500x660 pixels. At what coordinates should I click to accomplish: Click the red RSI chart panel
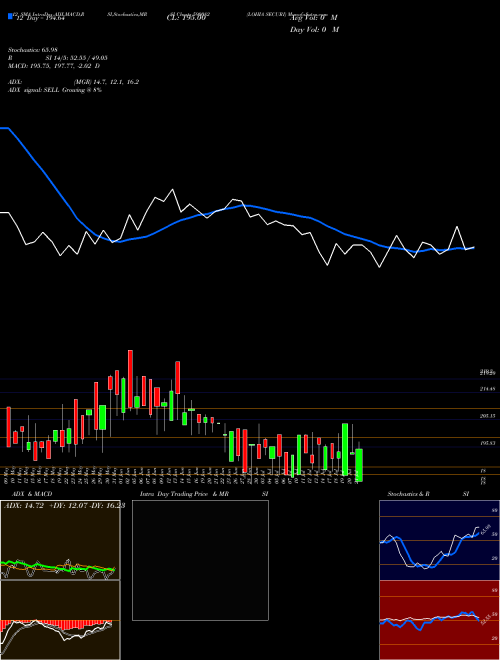(x=439, y=620)
